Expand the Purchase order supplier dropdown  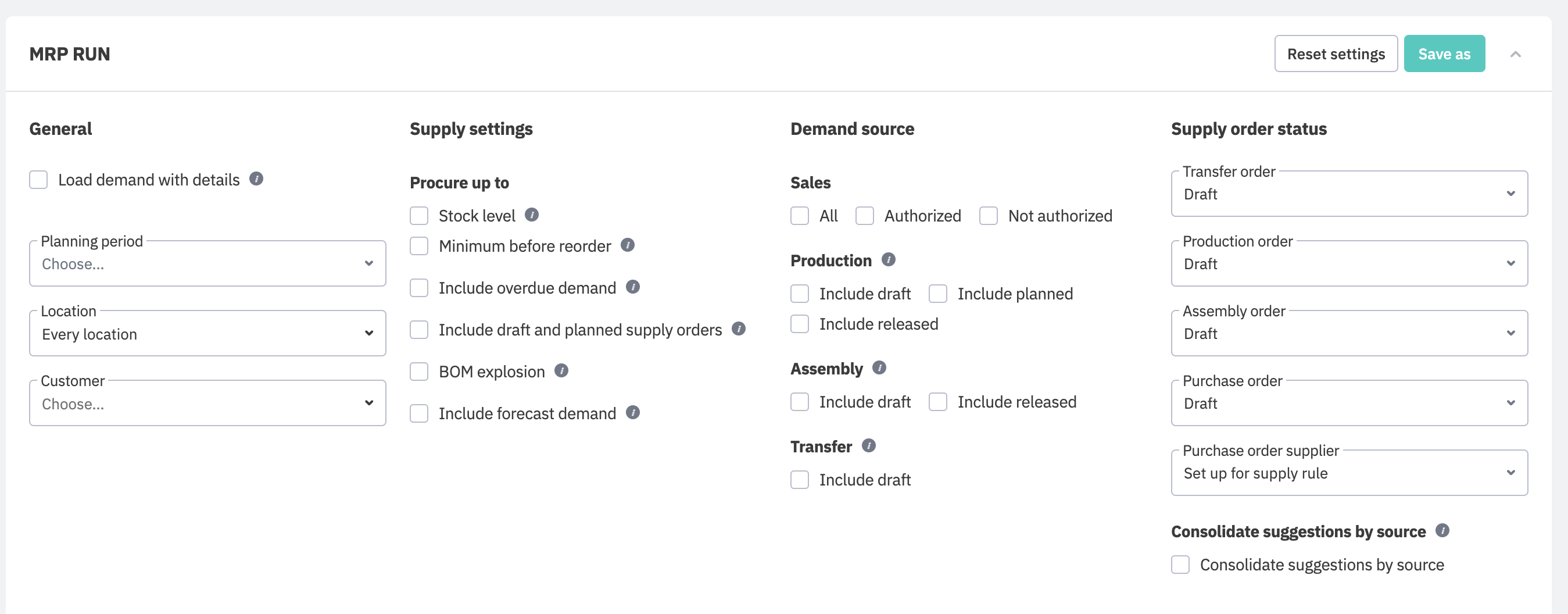[x=1349, y=473]
